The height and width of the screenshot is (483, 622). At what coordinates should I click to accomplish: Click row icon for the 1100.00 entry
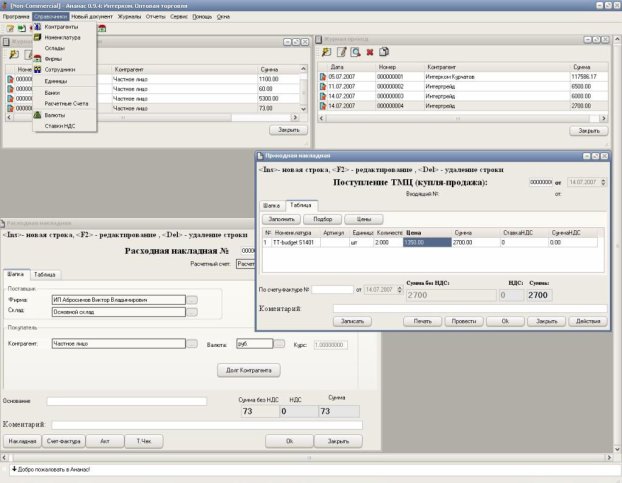(11, 79)
